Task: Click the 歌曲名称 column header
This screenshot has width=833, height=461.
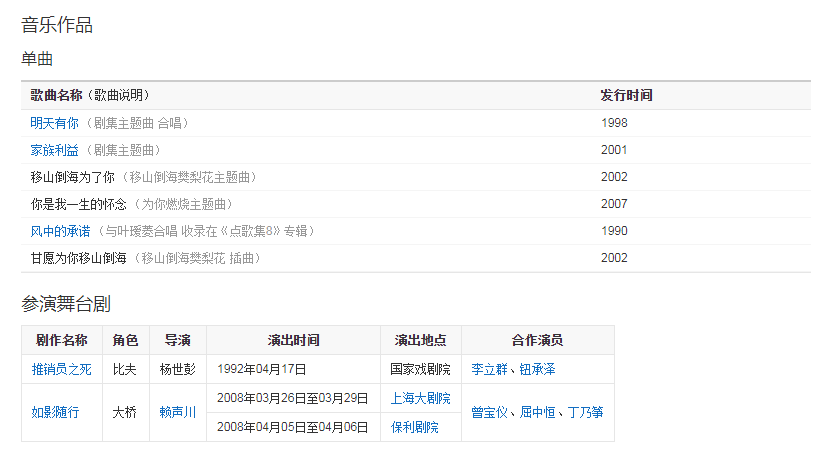Action: pyautogui.click(x=57, y=95)
